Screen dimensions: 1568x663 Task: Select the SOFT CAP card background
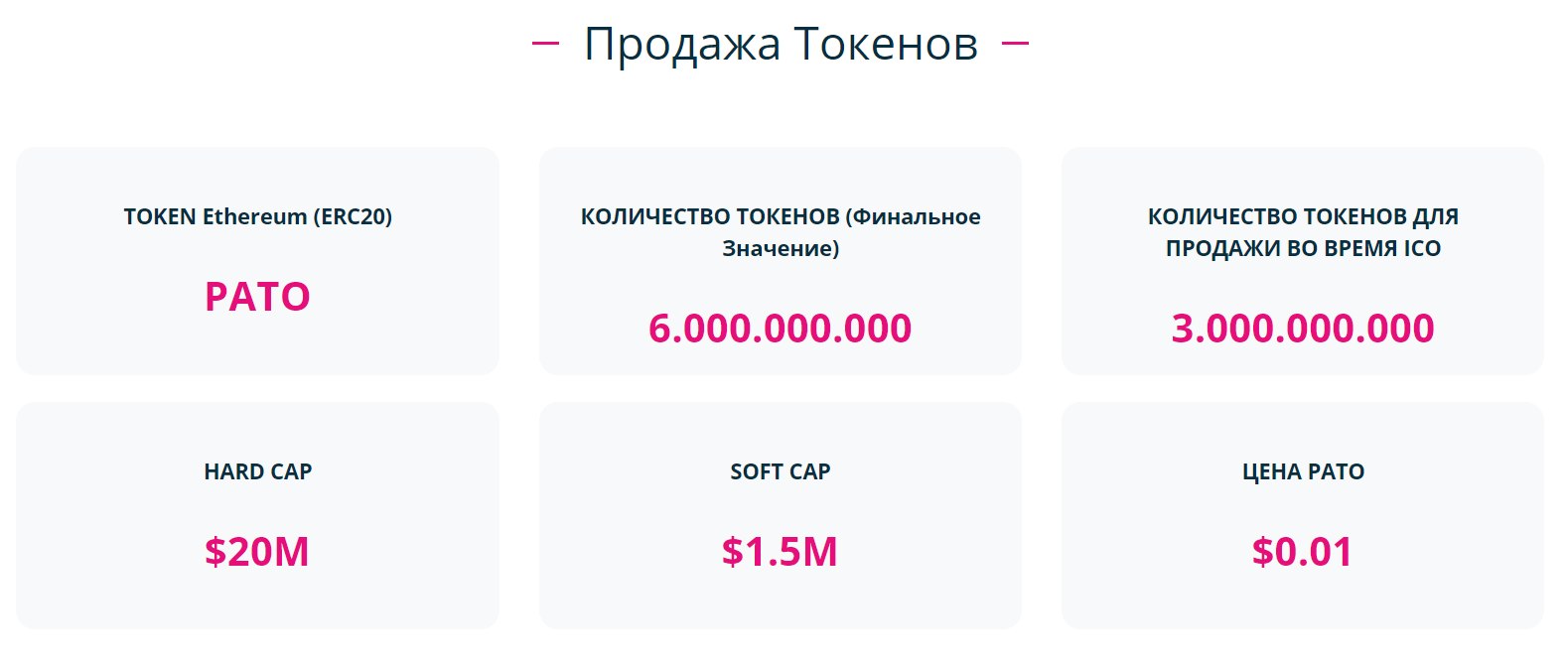(x=781, y=515)
